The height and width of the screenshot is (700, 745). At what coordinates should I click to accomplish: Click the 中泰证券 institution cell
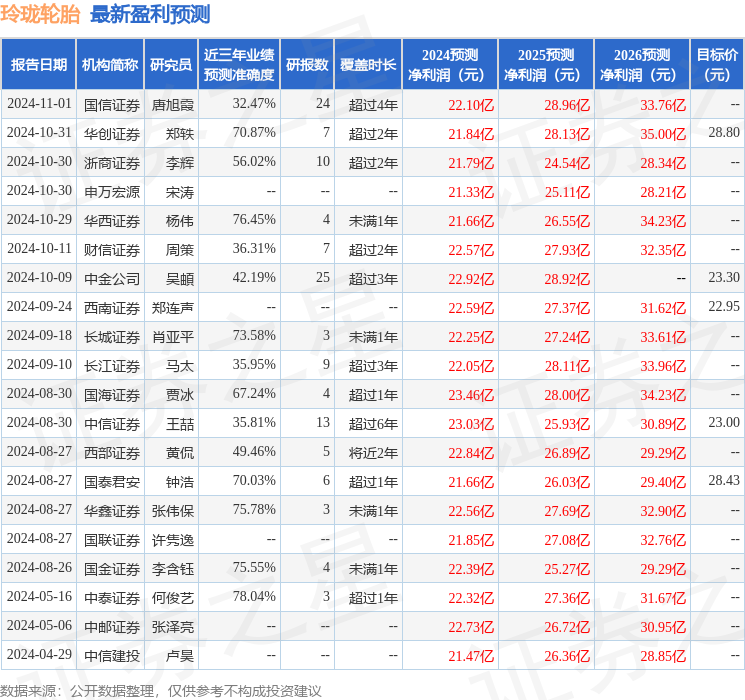(112, 598)
